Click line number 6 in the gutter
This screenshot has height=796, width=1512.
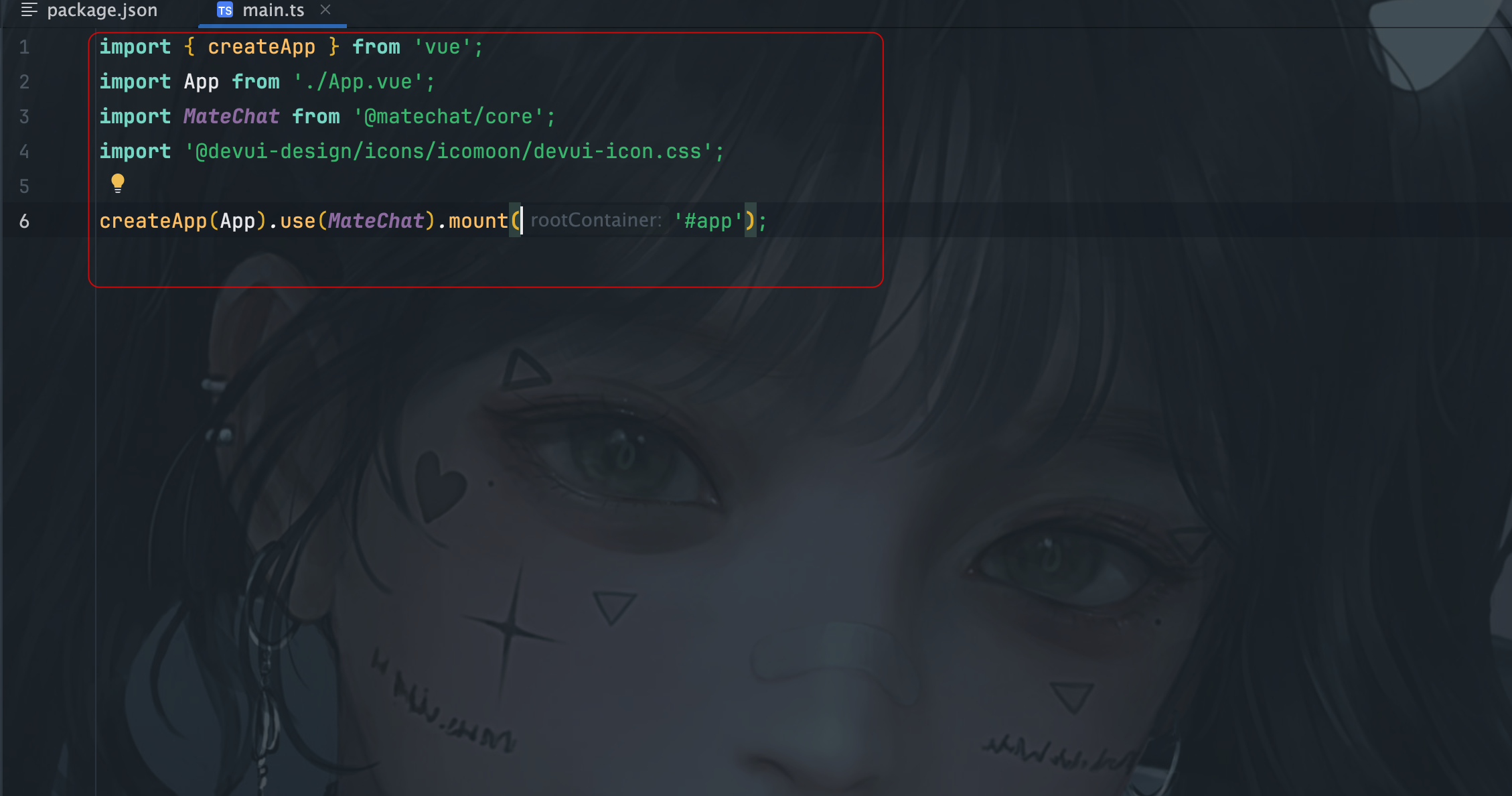[x=24, y=221]
